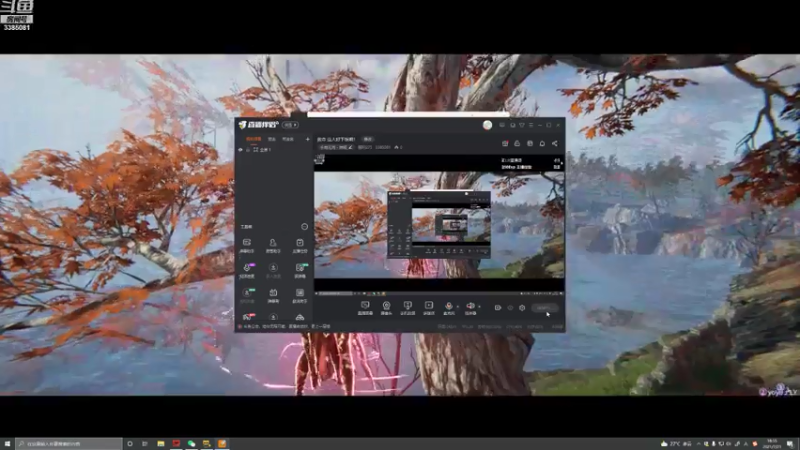This screenshot has width=800, height=450.
Task: Switch to the second scene tab
Action: 272,139
